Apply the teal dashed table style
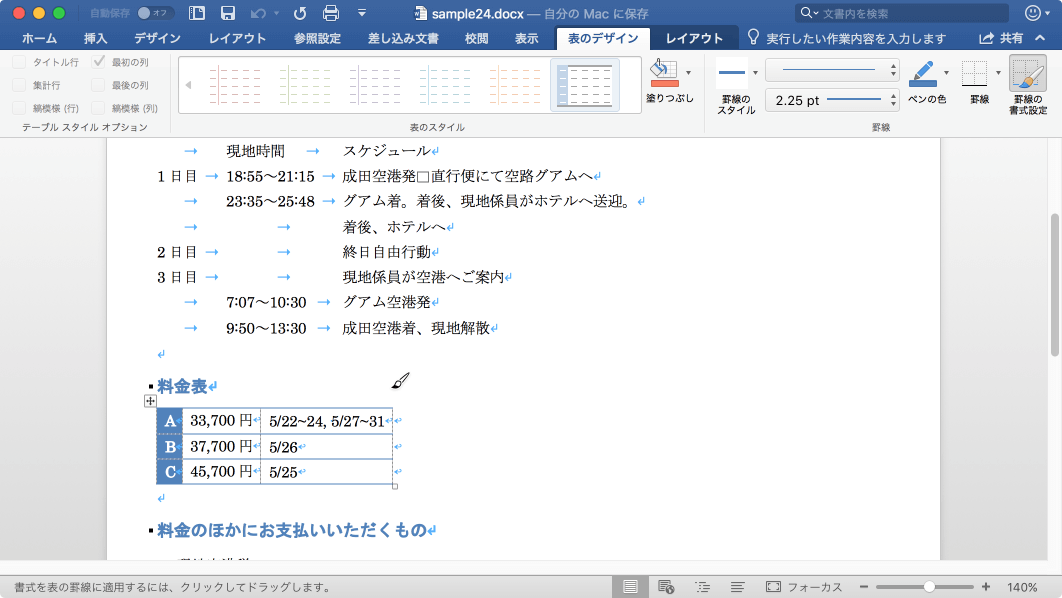1062x598 pixels. 444,85
